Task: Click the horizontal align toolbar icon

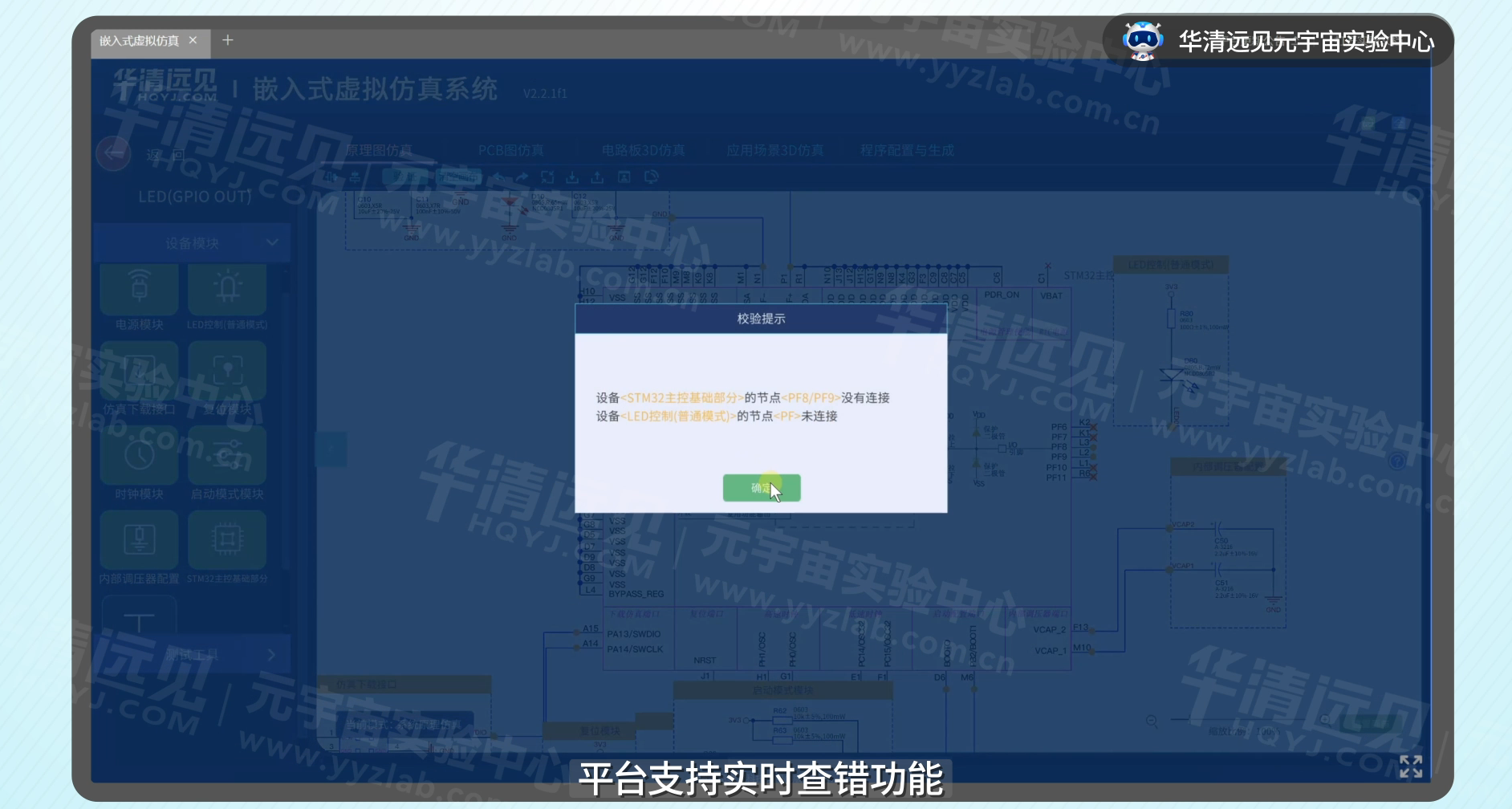Action: point(331,177)
